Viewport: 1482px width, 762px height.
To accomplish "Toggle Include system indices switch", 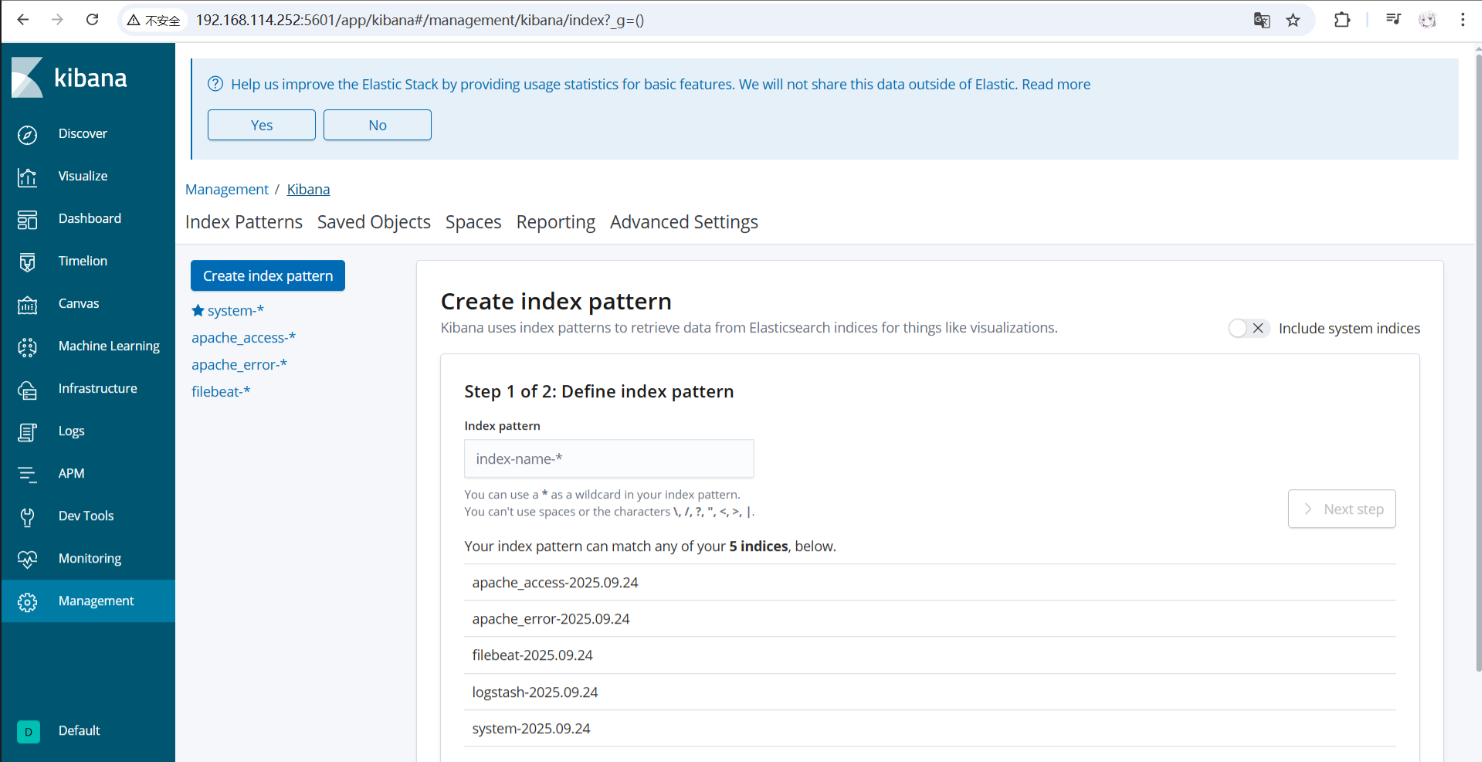I will point(1249,328).
